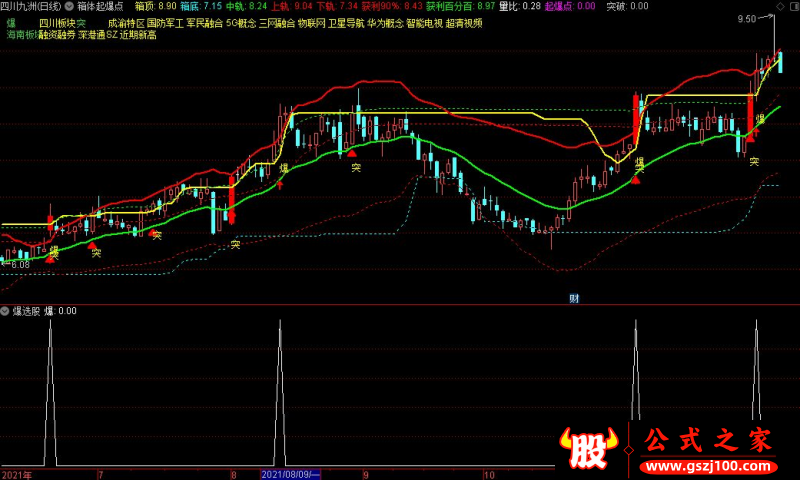Select the 上轨: 9.04 value
The width and height of the screenshot is (800, 480).
tap(292, 7)
